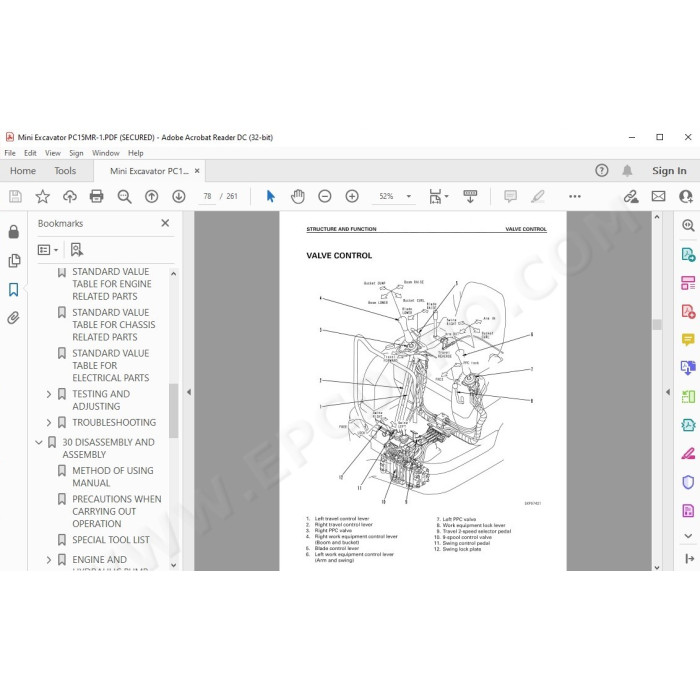Print the document with printer icon
The height and width of the screenshot is (700, 700).
coord(96,196)
